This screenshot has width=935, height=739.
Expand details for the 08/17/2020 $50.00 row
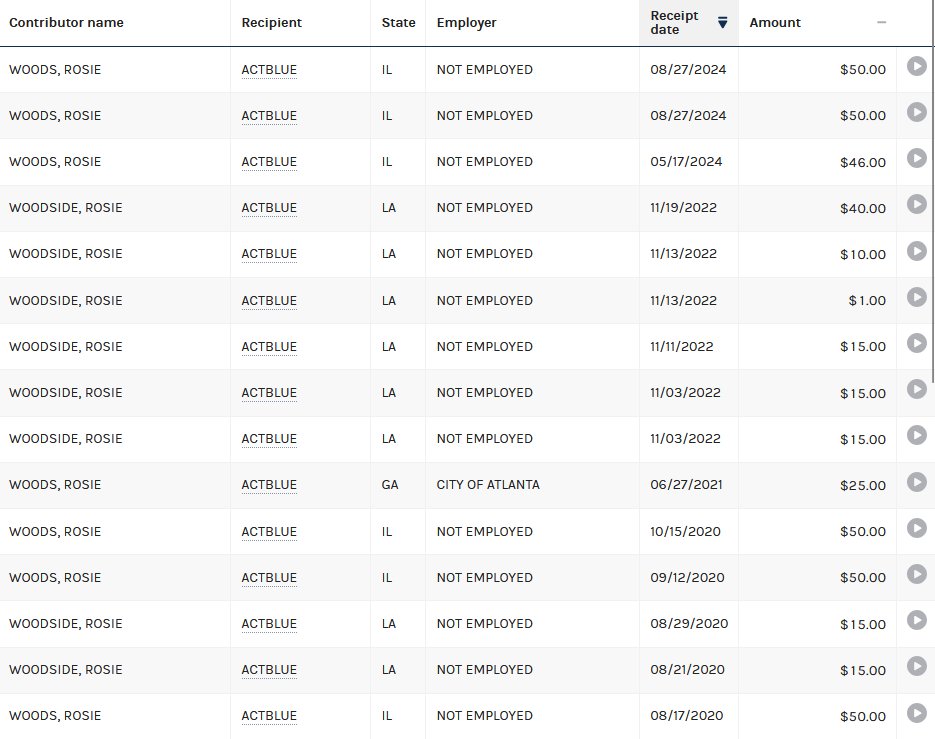[917, 713]
